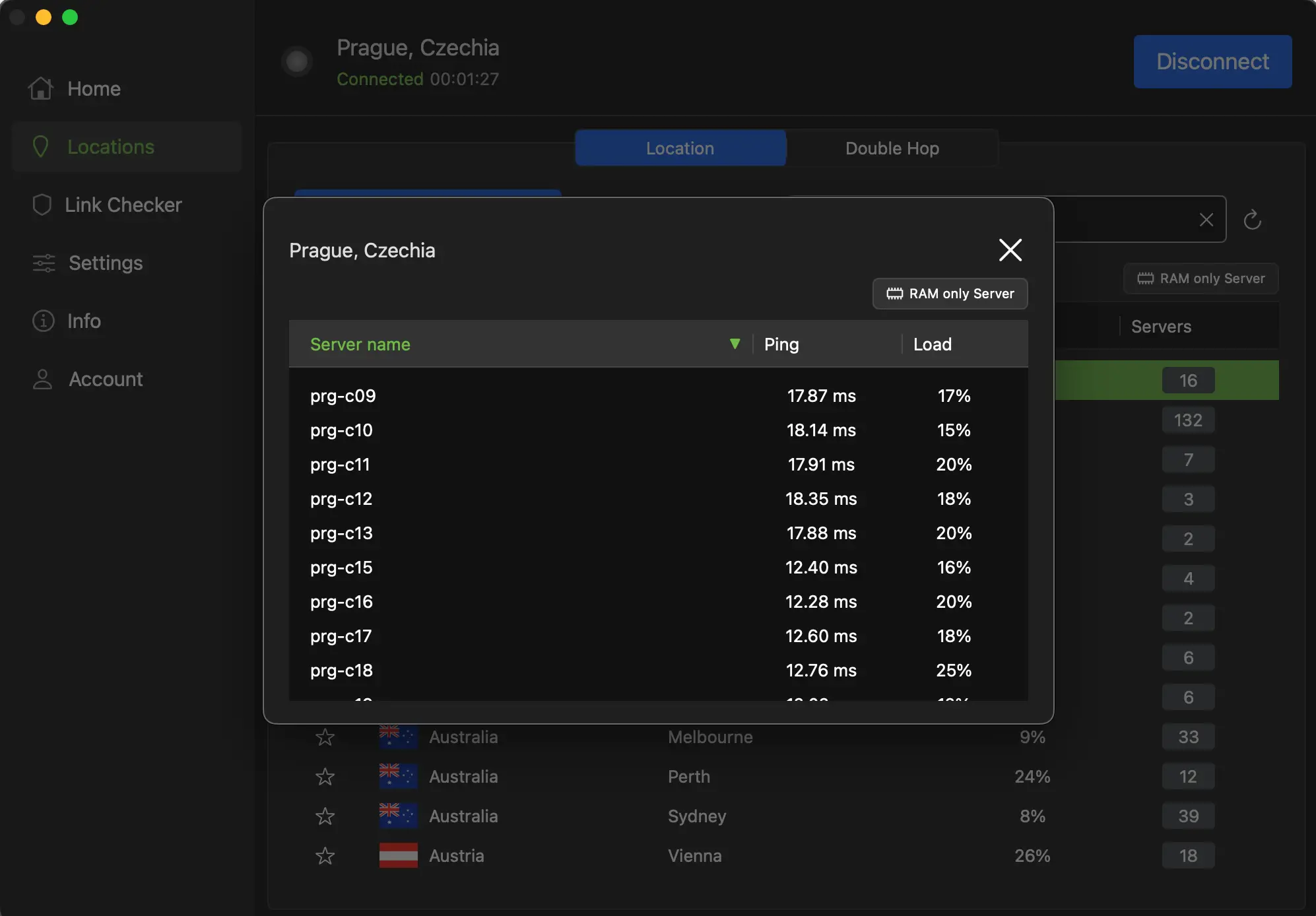Image resolution: width=1316 pixels, height=916 pixels.
Task: Select the Locations pin icon
Action: [42, 147]
